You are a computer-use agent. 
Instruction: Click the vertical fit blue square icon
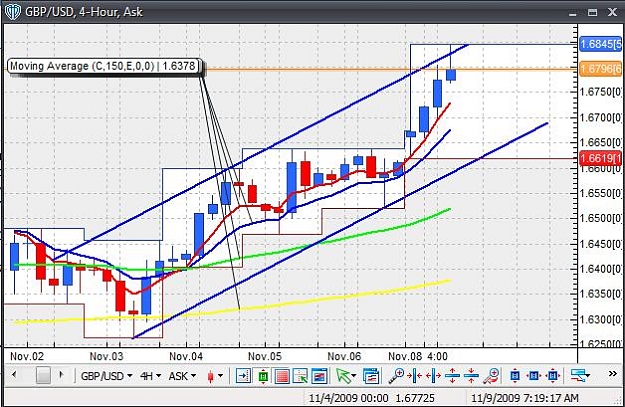pos(515,376)
